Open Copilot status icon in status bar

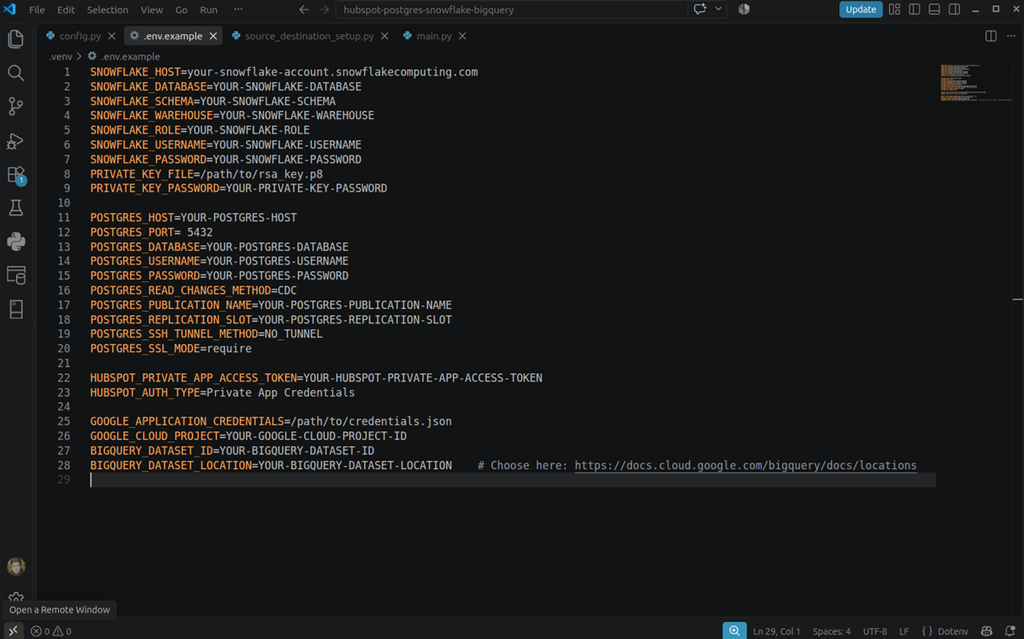pos(986,631)
